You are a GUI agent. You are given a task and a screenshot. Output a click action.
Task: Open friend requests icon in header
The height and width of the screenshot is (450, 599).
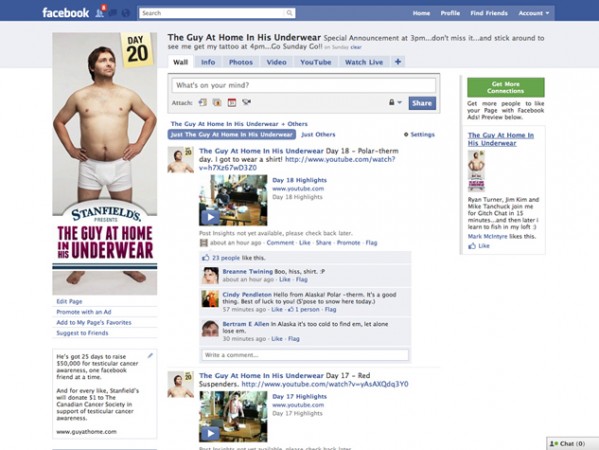tap(100, 13)
